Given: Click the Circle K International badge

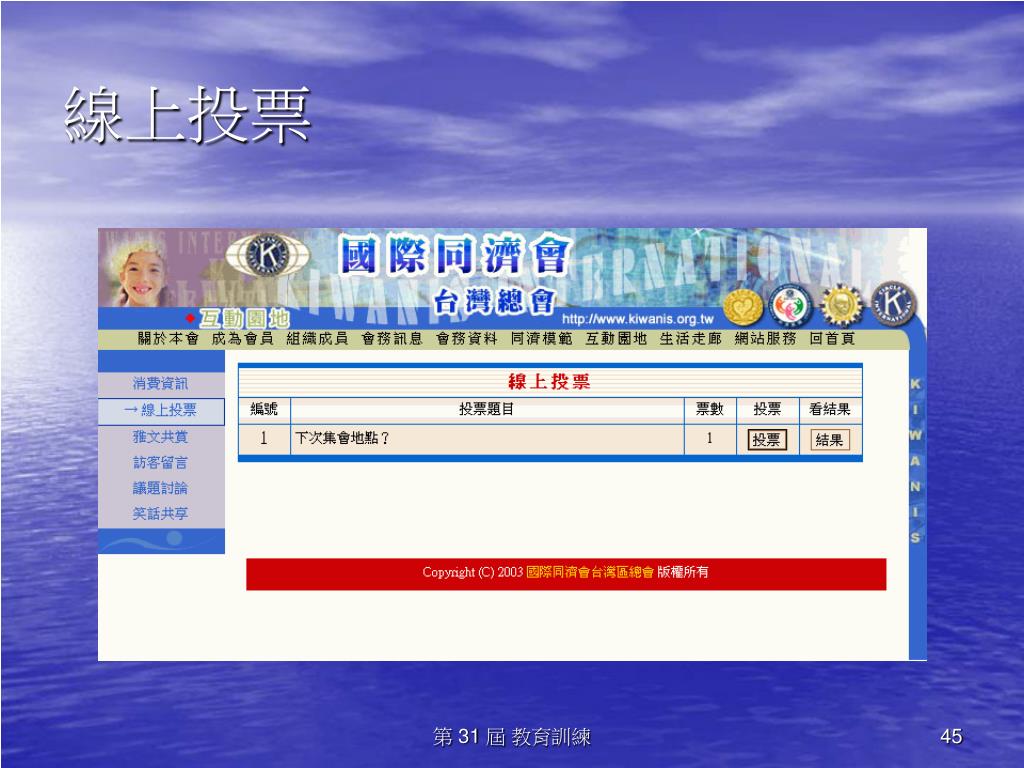Looking at the screenshot, I should tap(893, 304).
